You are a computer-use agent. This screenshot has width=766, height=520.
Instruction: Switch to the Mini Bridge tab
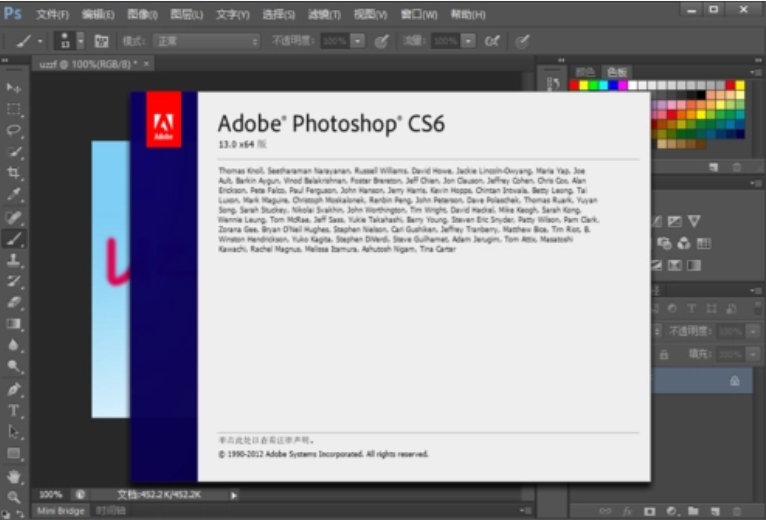point(60,510)
